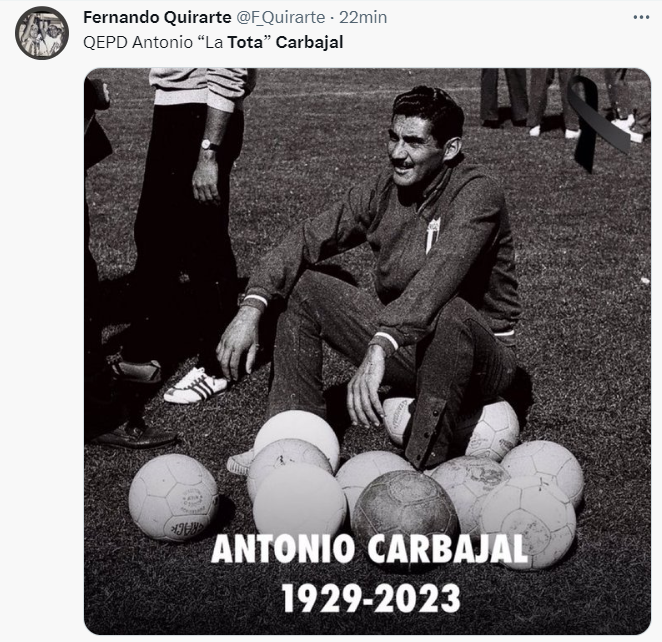Image resolution: width=662 pixels, height=642 pixels.
Task: Click the leftmost soccer ball with printed logo
Action: coord(174,498)
